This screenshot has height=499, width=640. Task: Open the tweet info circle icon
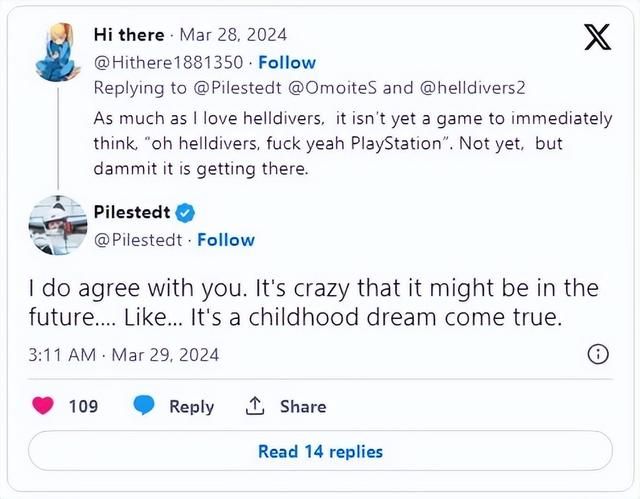click(x=597, y=354)
